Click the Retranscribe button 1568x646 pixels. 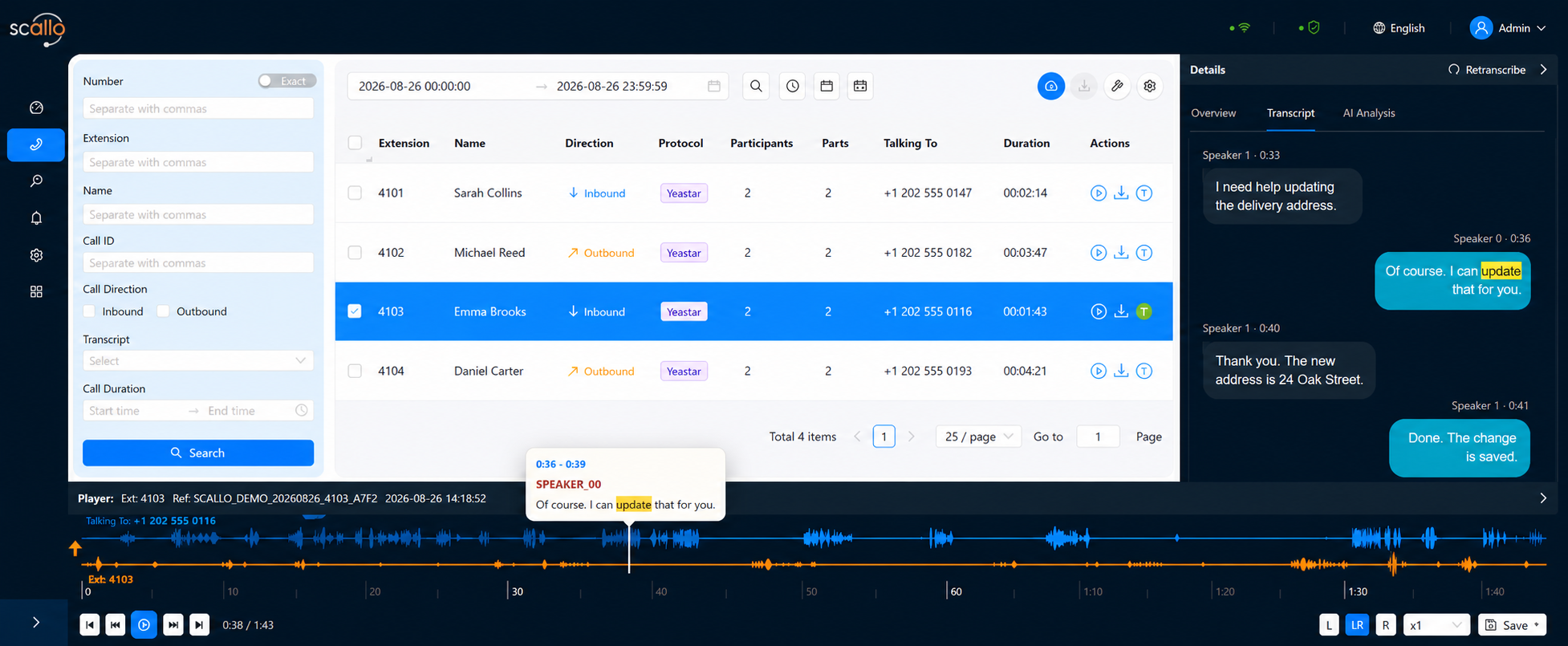pos(1487,70)
